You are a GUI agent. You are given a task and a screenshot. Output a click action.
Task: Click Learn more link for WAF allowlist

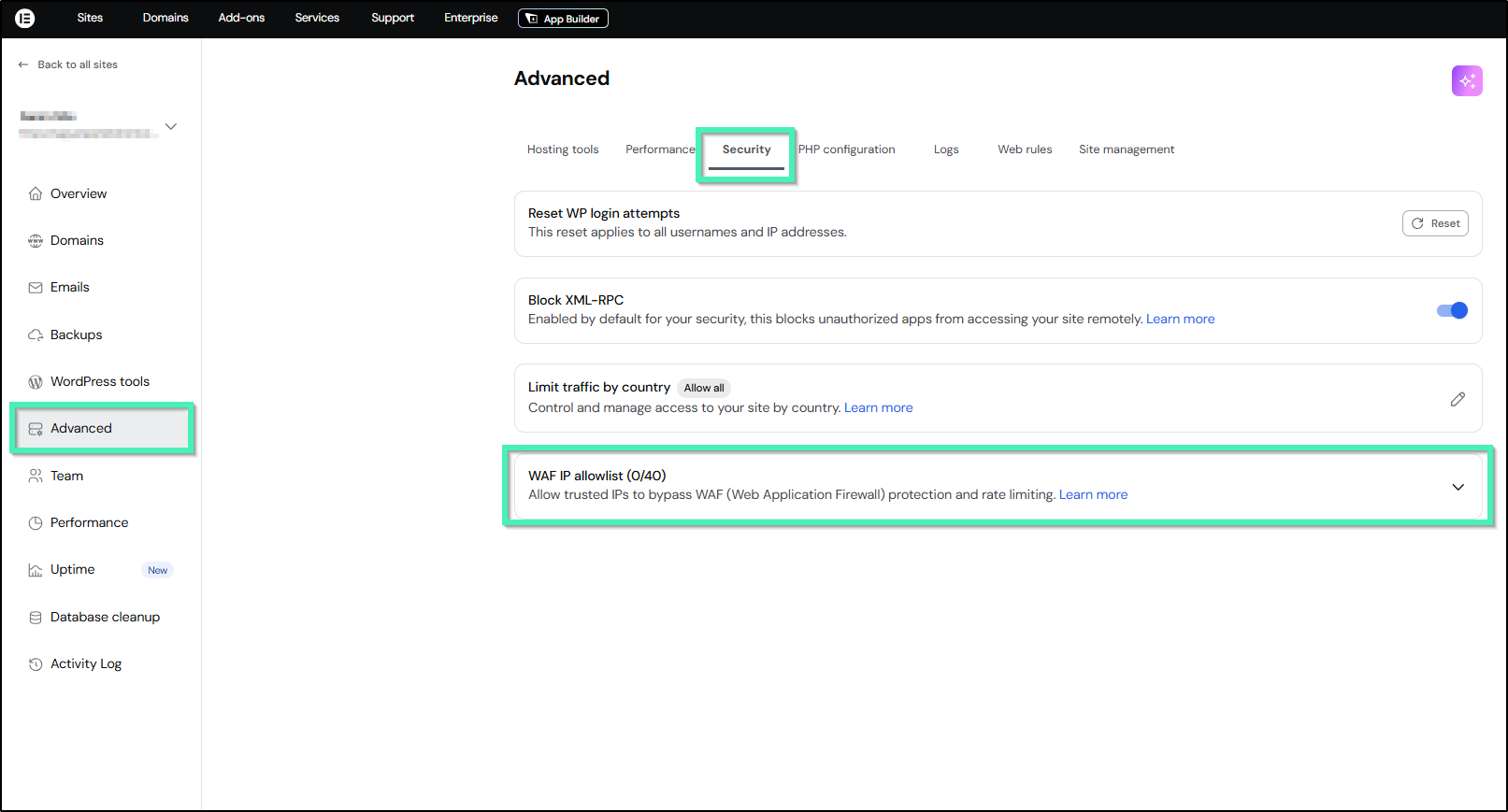tap(1093, 494)
